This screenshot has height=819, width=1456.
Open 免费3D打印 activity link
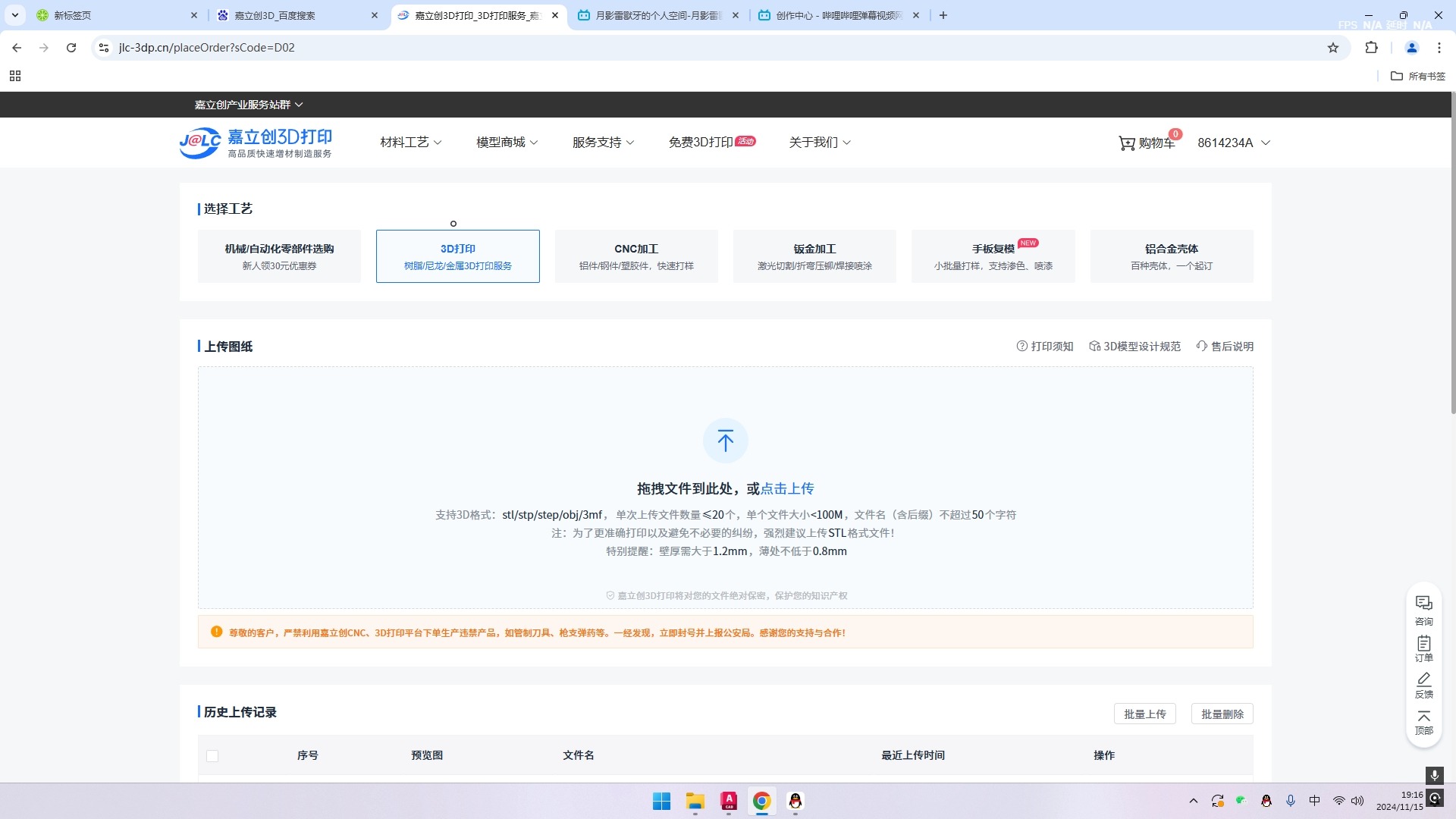(x=712, y=143)
